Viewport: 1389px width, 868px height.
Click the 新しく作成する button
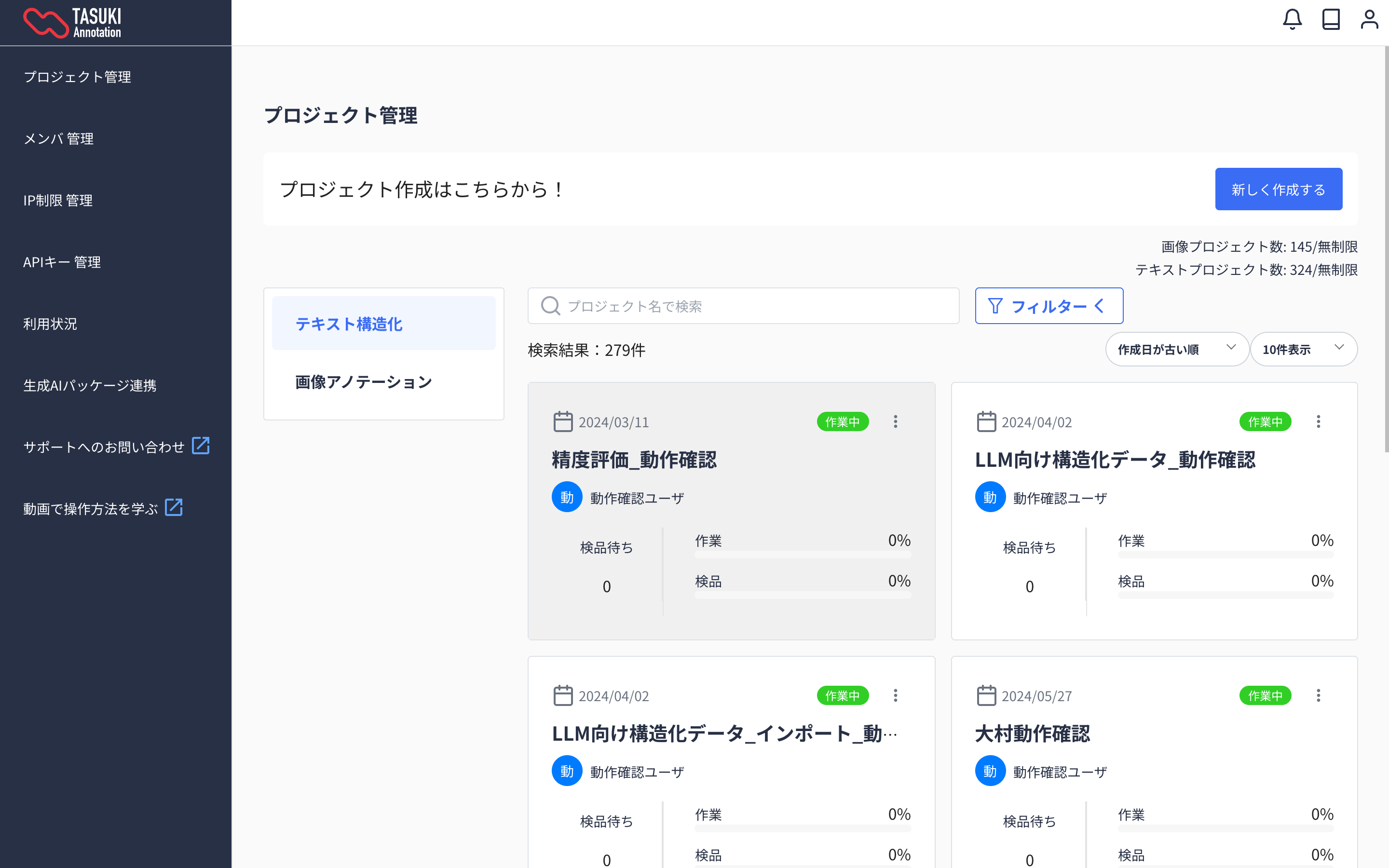1278,190
